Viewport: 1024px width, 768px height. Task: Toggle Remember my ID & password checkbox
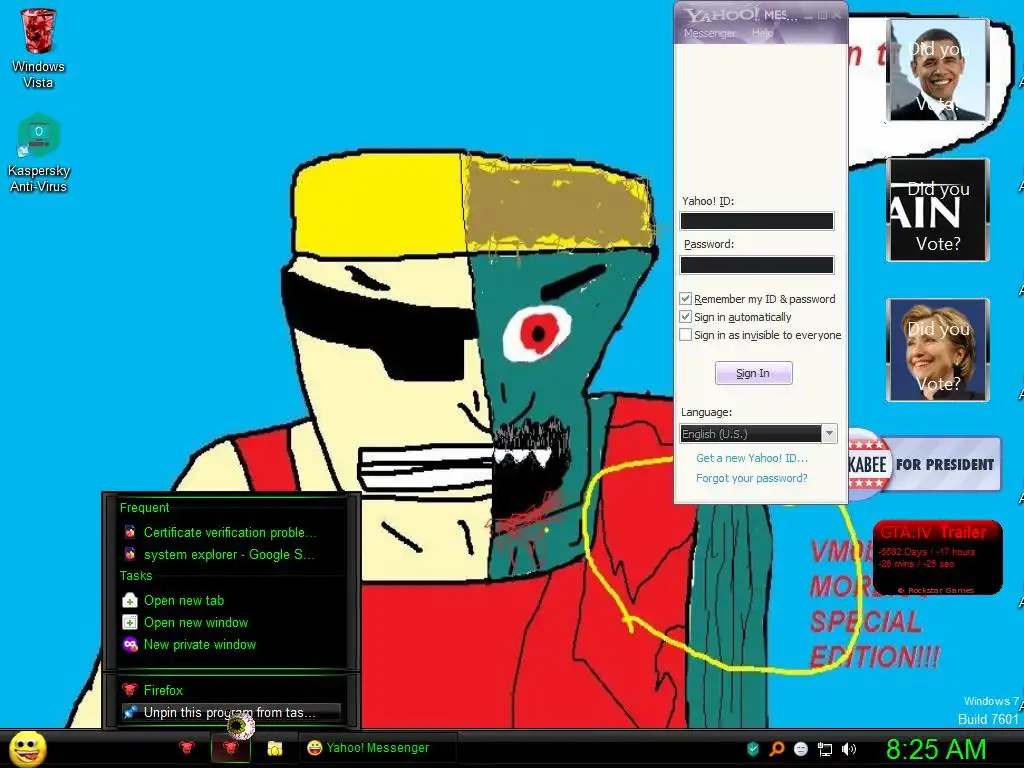click(685, 298)
